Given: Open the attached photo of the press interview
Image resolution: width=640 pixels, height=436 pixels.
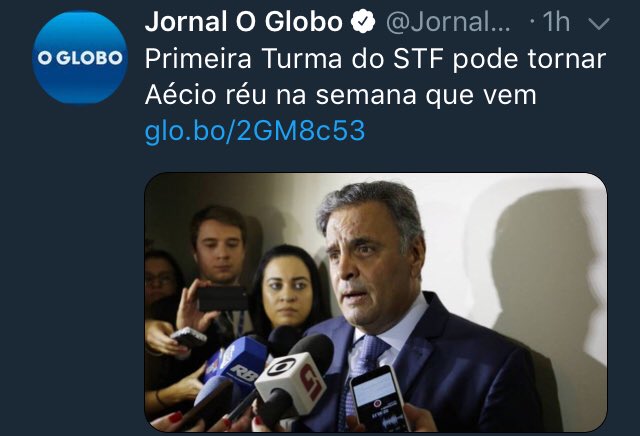Looking at the screenshot, I should [x=376, y=303].
